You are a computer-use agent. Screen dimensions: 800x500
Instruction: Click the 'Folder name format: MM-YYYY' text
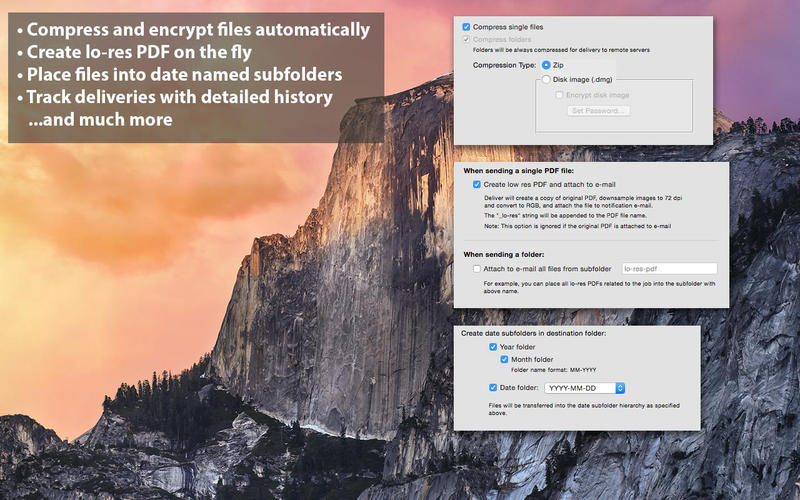point(553,370)
